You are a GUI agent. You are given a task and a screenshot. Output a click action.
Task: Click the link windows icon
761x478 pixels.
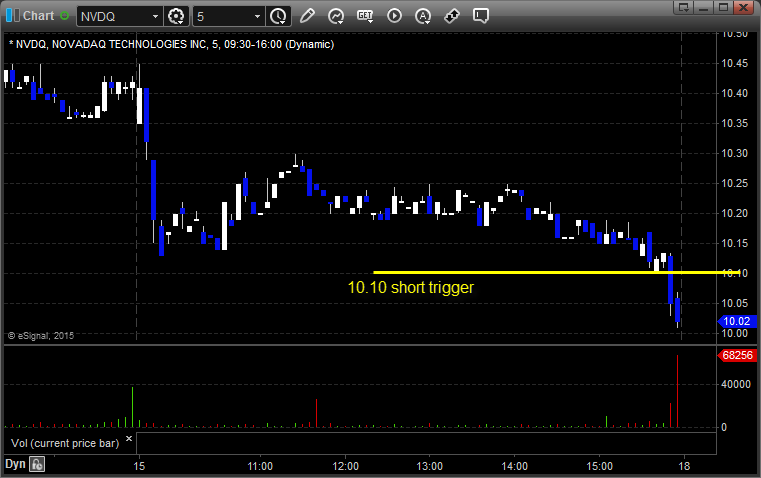click(452, 16)
